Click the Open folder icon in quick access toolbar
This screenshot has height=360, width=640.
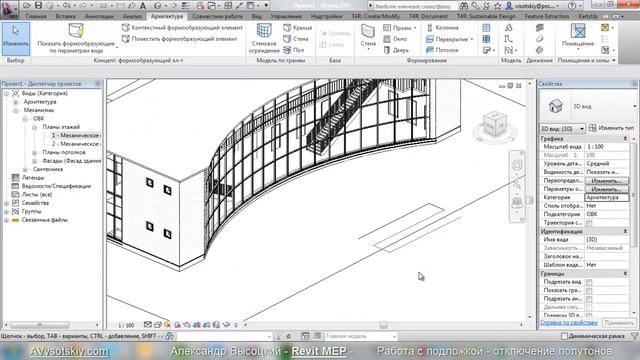point(27,6)
